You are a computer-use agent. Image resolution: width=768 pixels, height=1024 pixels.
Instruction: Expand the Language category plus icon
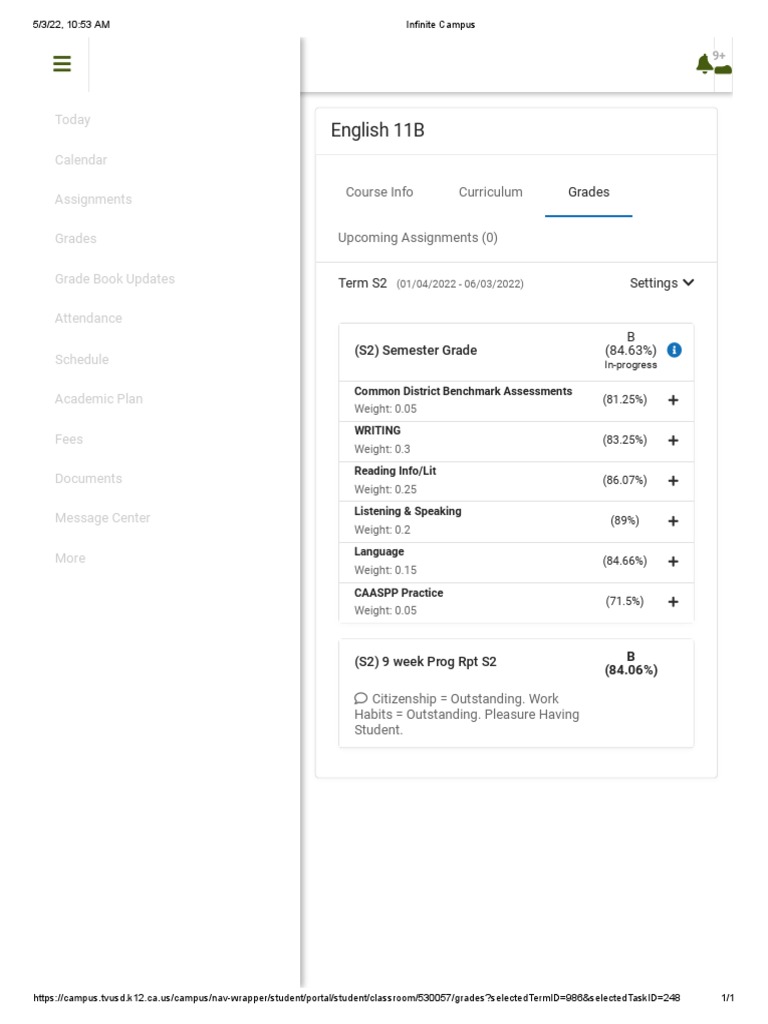click(x=673, y=562)
